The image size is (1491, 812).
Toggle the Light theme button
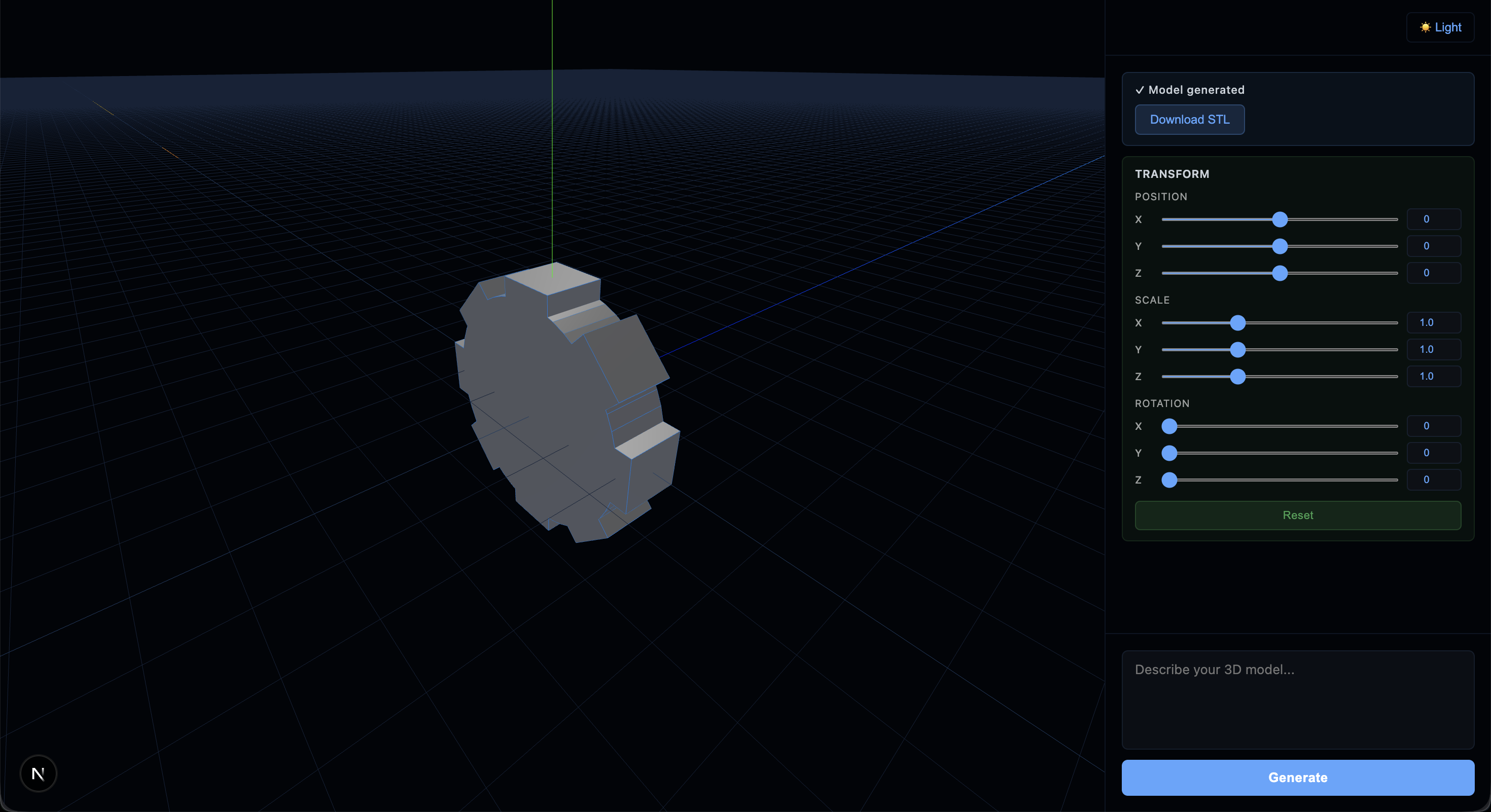click(1440, 27)
